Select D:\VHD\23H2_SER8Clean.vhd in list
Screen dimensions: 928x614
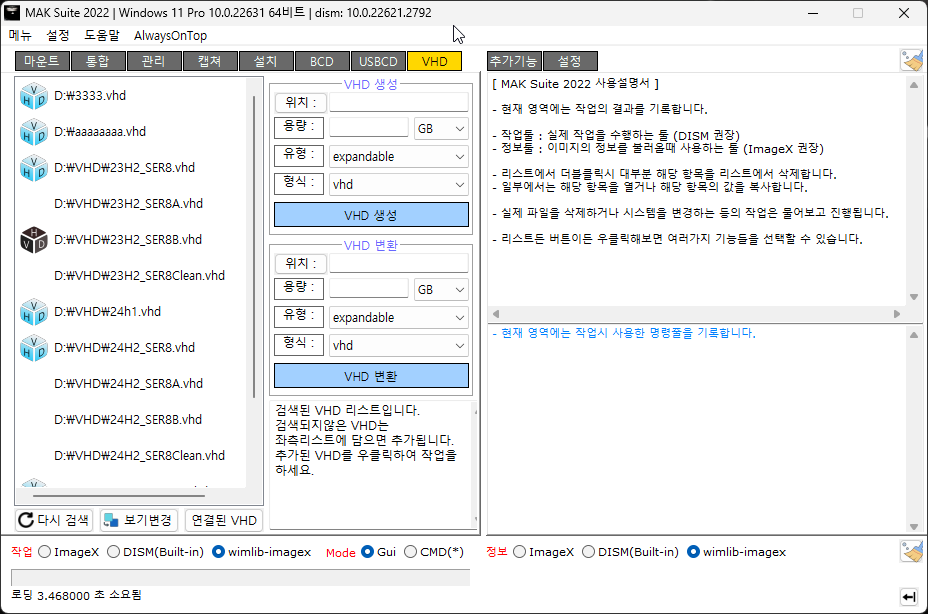[x=139, y=276]
